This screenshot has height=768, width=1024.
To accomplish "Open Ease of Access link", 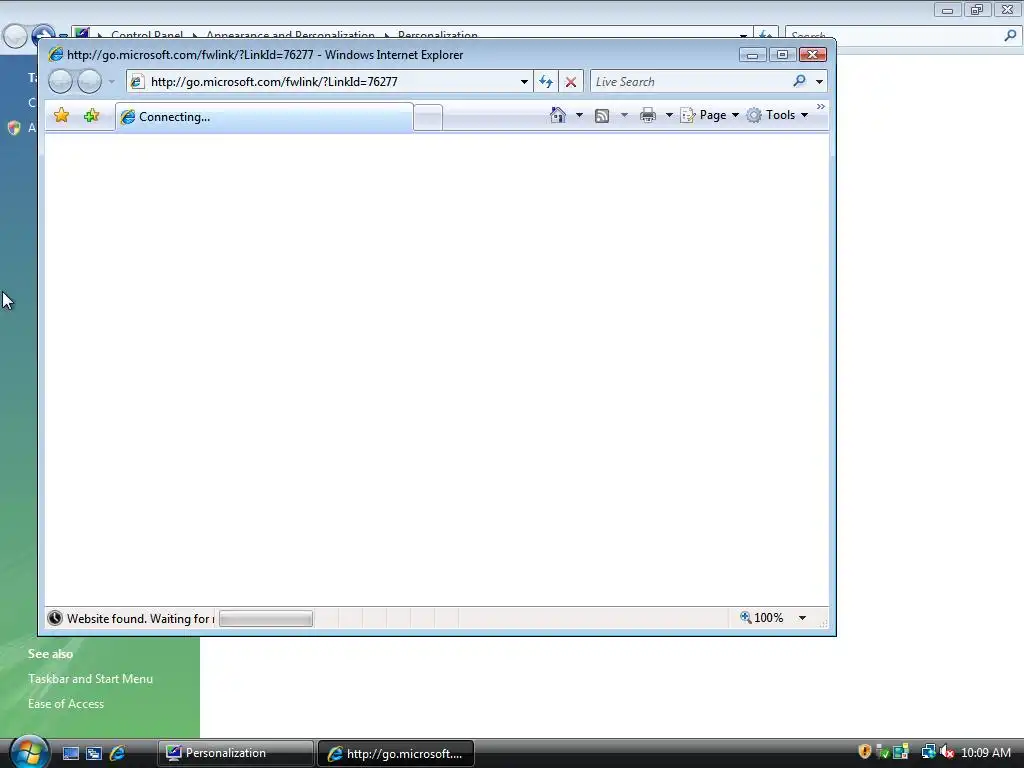I will (x=66, y=703).
